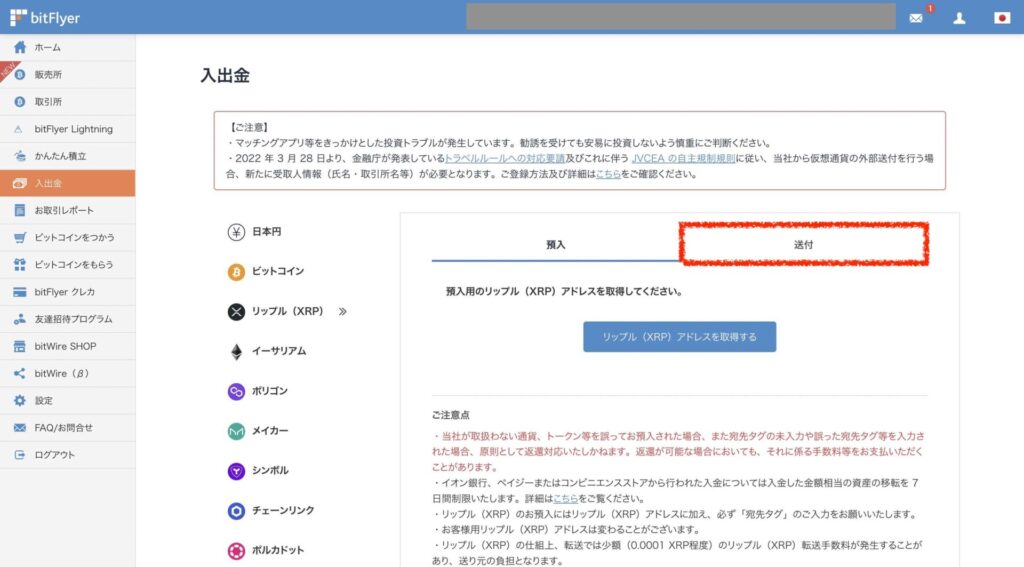1024x567 pixels.
Task: Click the ビットコインをつかう shopping cart icon
Action: point(20,238)
